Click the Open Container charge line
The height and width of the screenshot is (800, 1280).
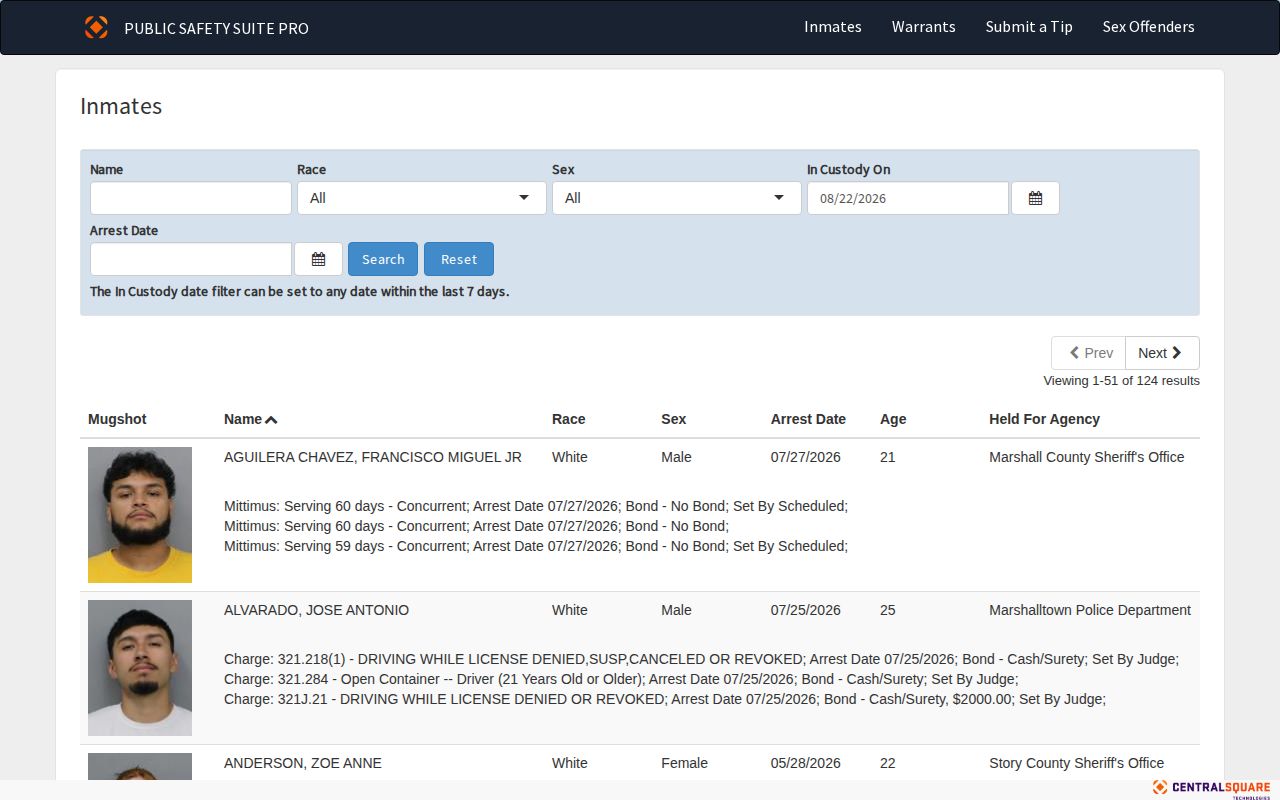[x=621, y=679]
